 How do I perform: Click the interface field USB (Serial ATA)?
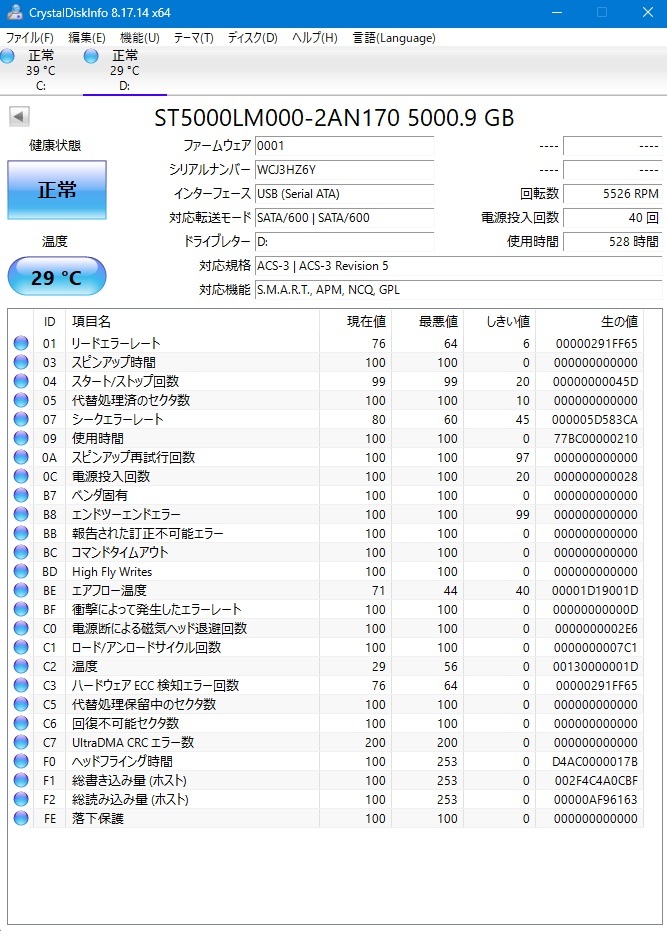coord(344,194)
